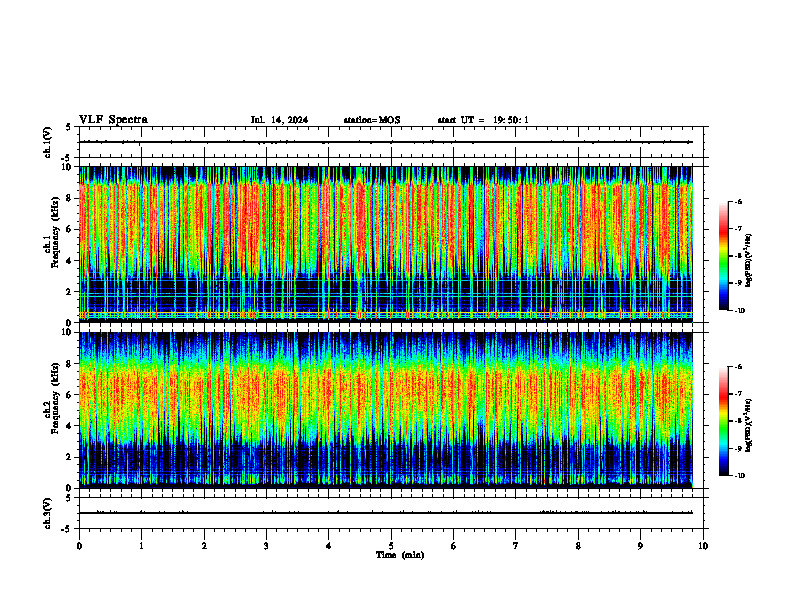Click time axis tick label "2"
The image size is (792, 612).
tap(204, 546)
